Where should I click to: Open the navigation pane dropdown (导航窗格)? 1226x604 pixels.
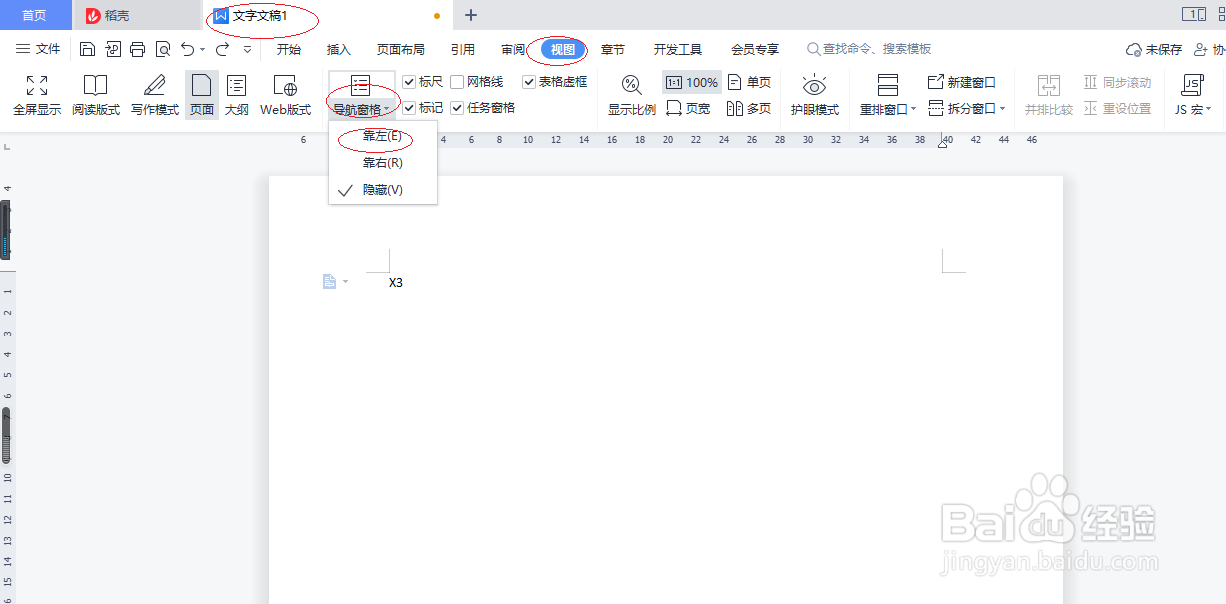pyautogui.click(x=361, y=109)
